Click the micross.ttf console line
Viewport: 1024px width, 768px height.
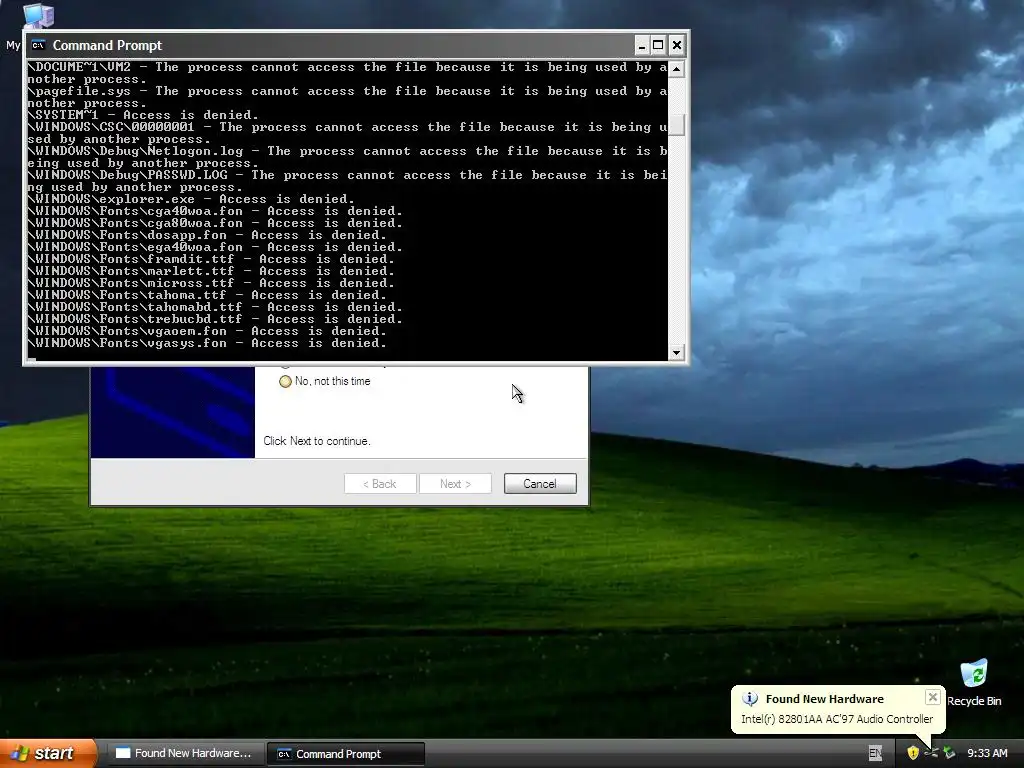211,283
